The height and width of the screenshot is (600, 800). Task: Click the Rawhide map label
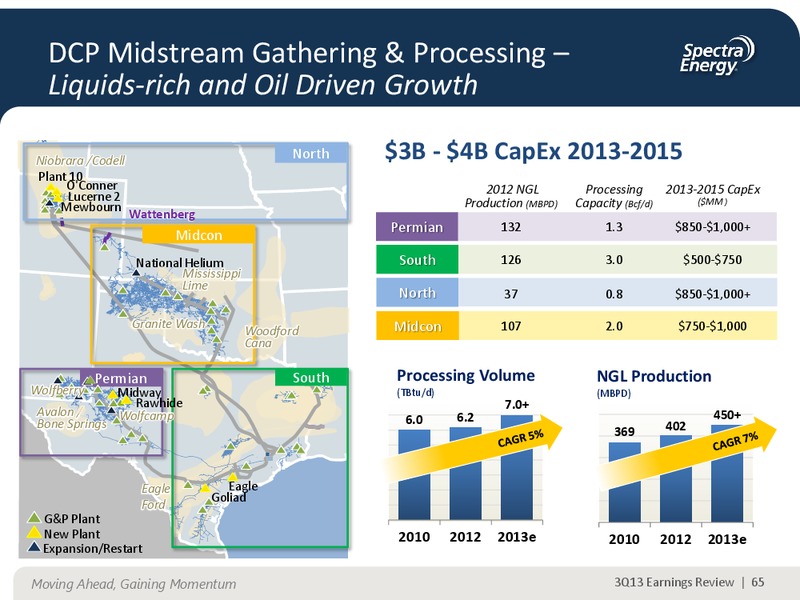[x=159, y=403]
